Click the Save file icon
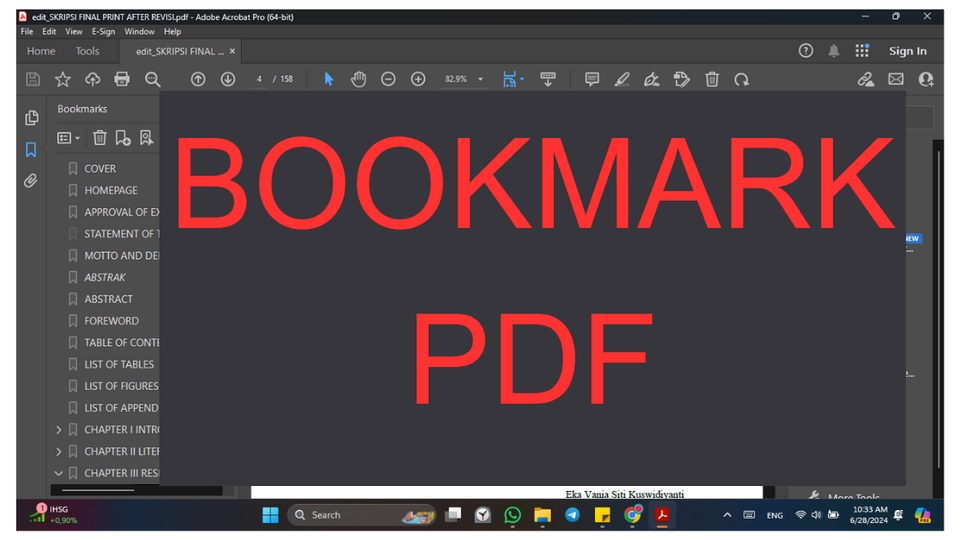Viewport: 960px width, 540px height. (32, 80)
